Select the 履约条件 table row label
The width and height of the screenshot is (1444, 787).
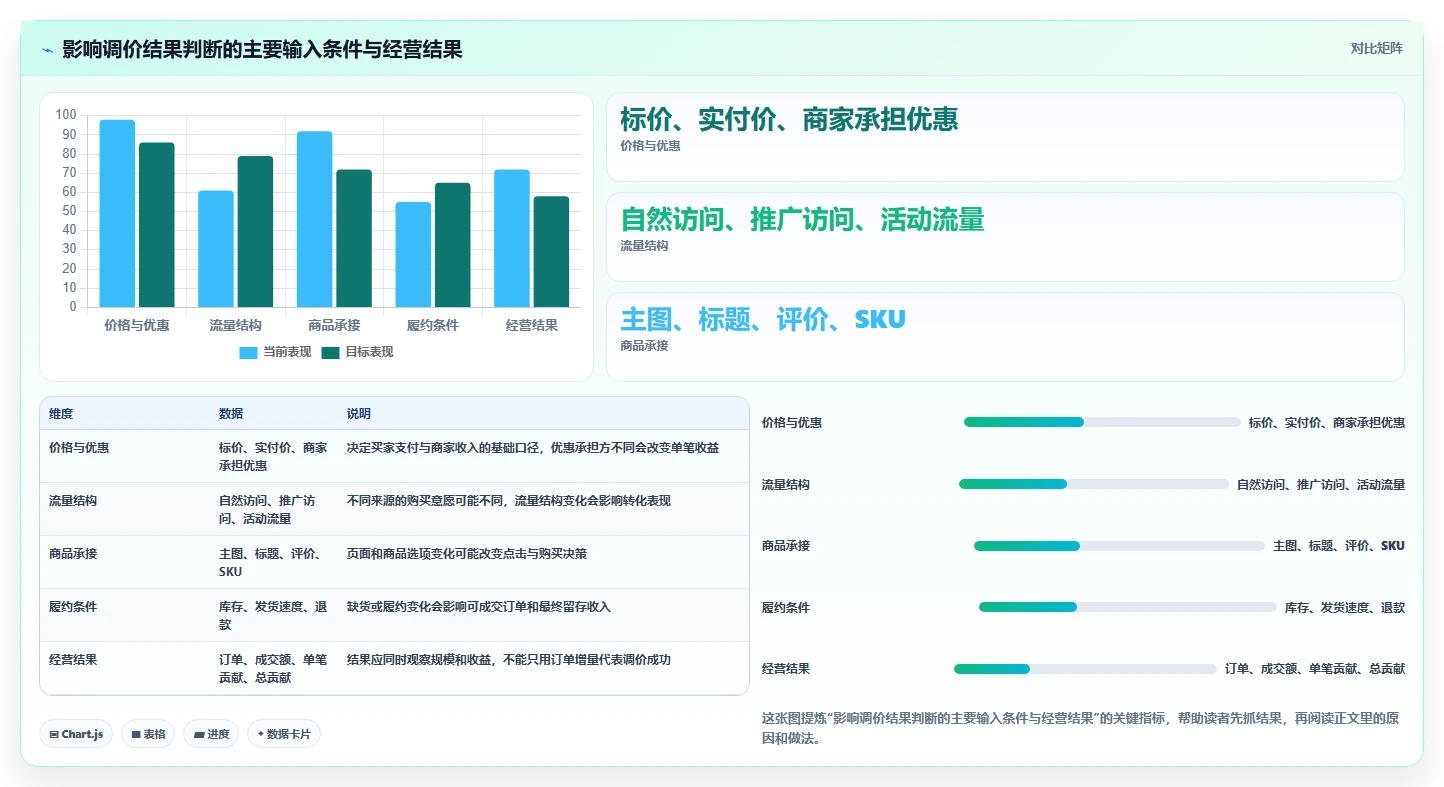point(73,607)
